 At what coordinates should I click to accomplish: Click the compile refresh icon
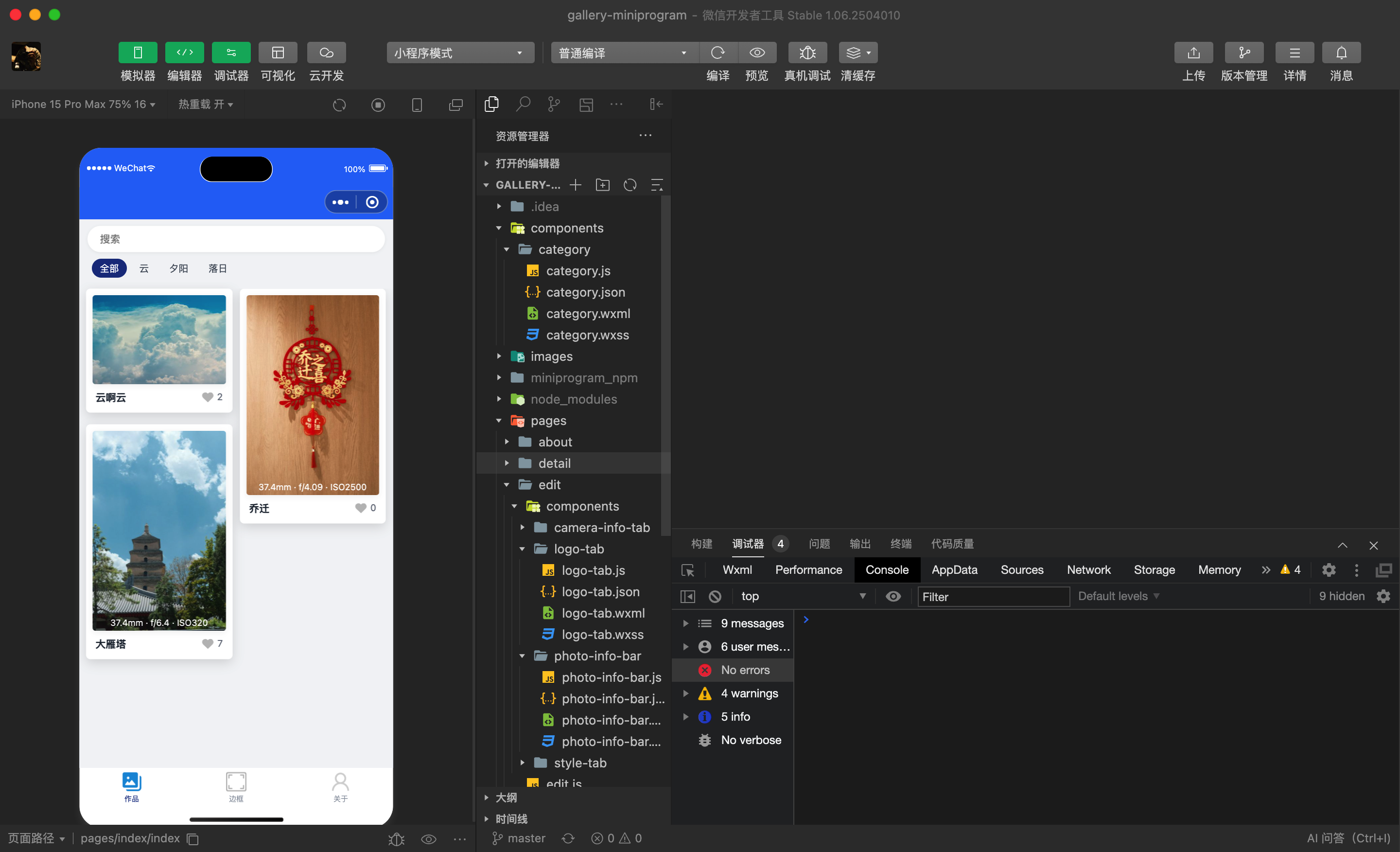[x=717, y=53]
